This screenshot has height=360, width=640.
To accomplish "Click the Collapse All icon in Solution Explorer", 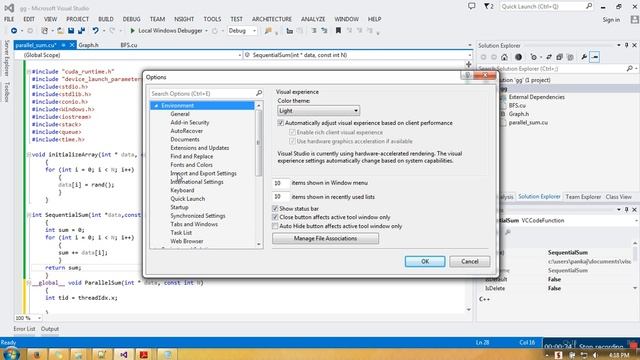I will [x=559, y=57].
